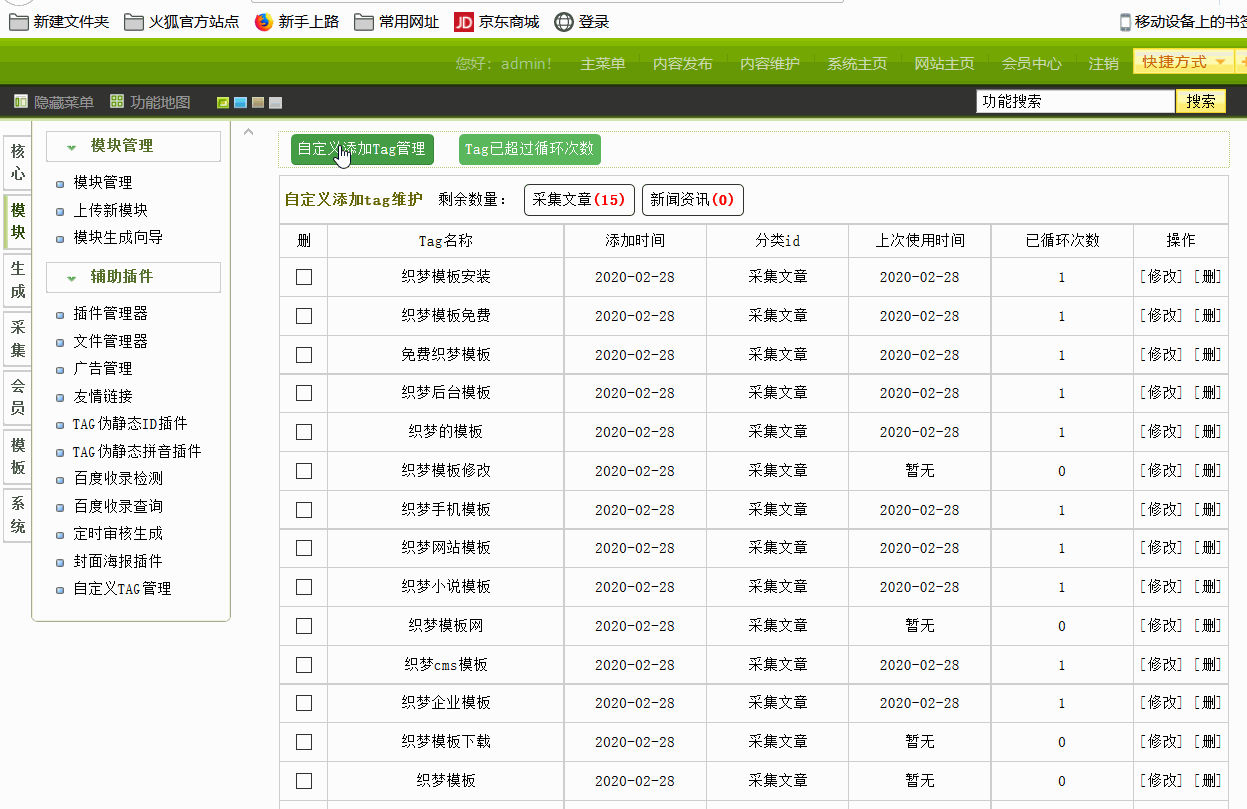Screen dimensions: 1247x809
Task: Click the 搜索 search button
Action: pos(1200,100)
